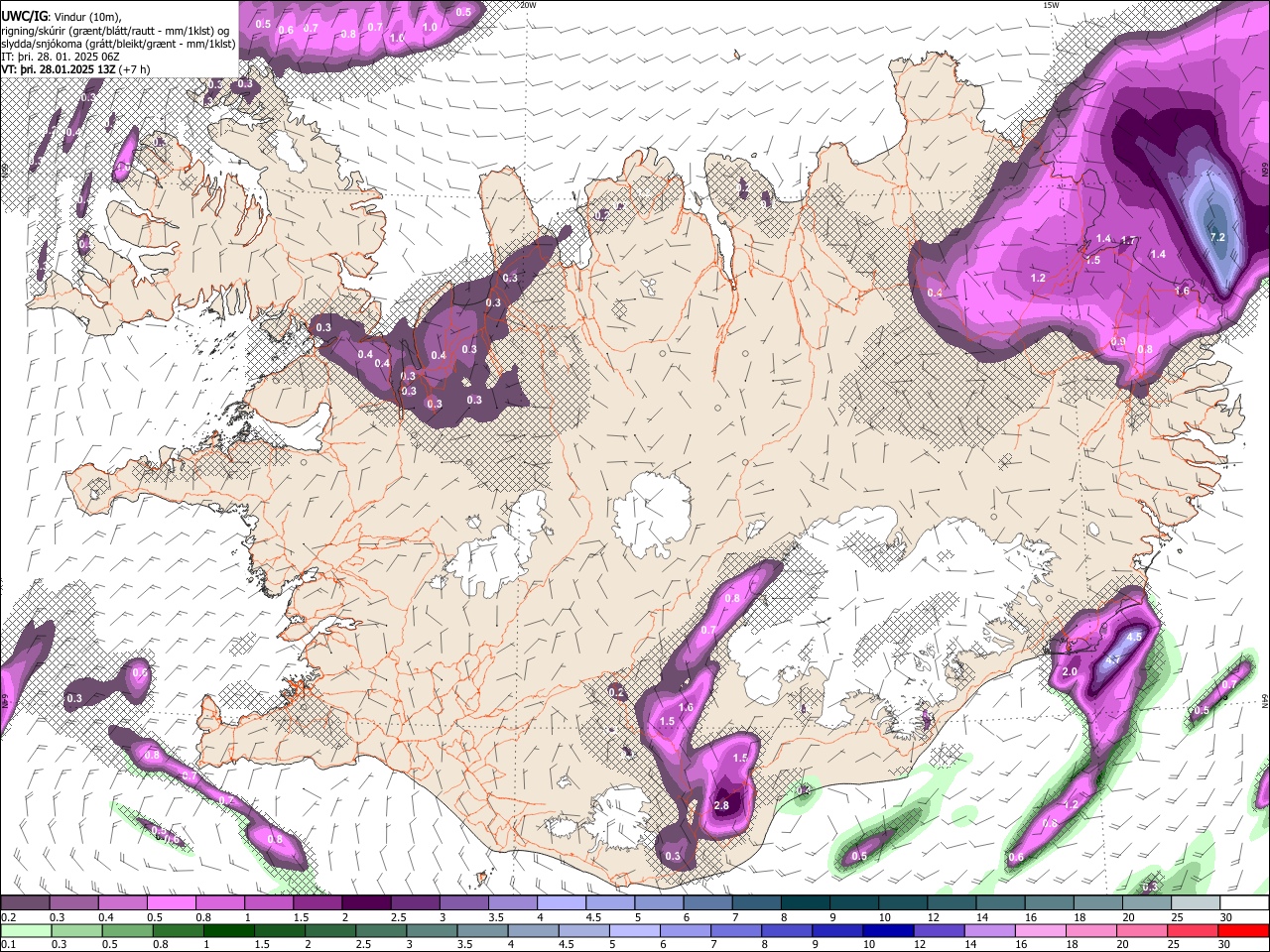This screenshot has width=1270, height=952.
Task: Pick the bright red 30 legend swatch
Action: pyautogui.click(x=1243, y=930)
